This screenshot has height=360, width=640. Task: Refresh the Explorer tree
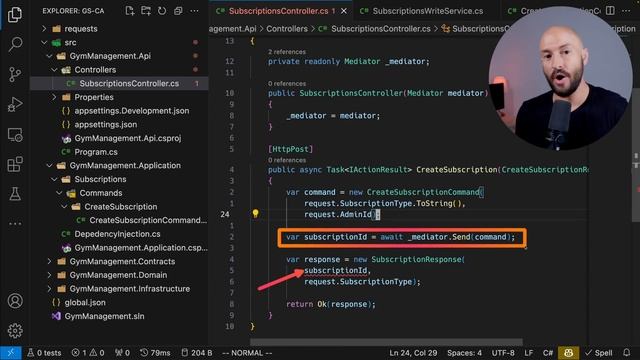pos(162,11)
